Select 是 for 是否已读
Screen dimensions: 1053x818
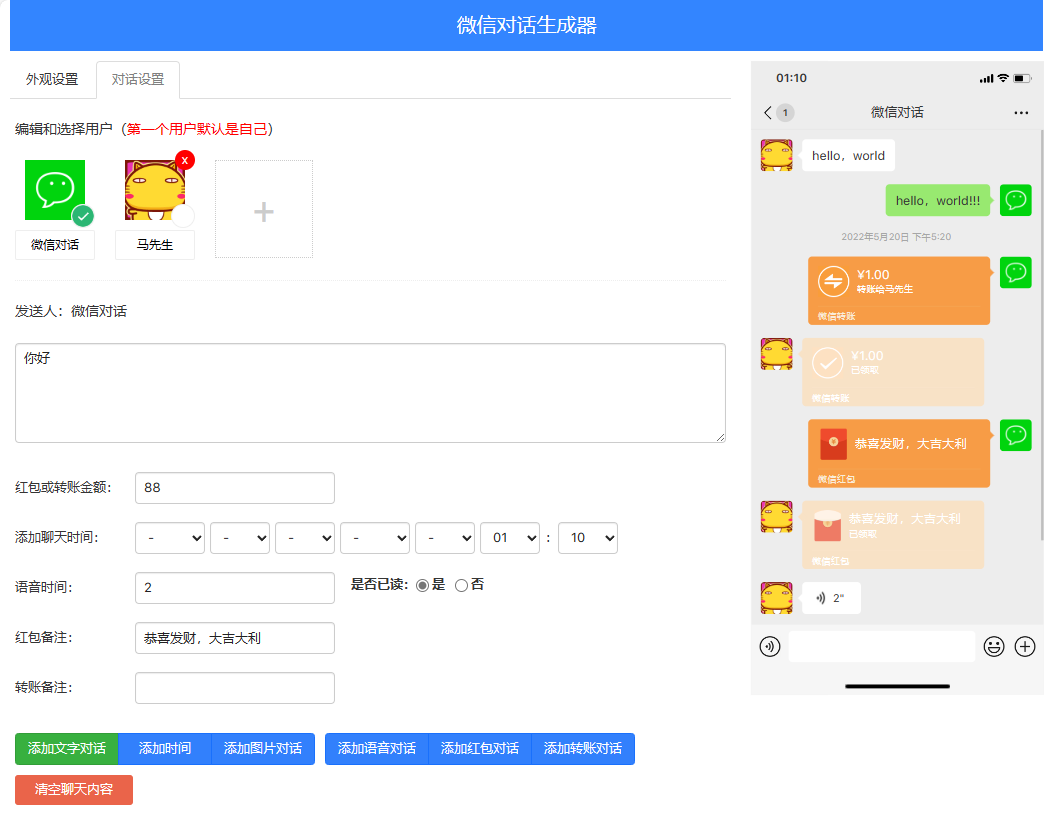(422, 586)
